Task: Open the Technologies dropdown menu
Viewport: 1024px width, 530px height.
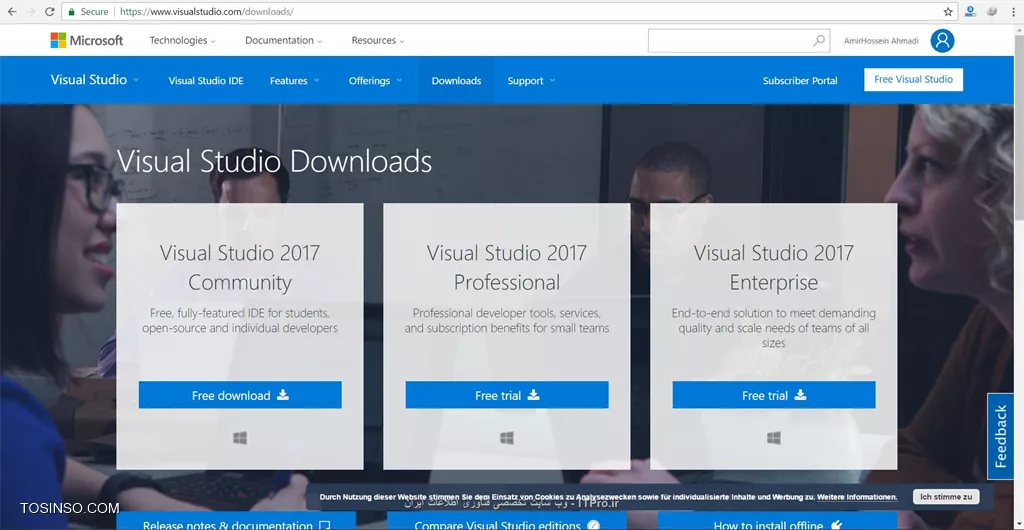Action: 182,40
